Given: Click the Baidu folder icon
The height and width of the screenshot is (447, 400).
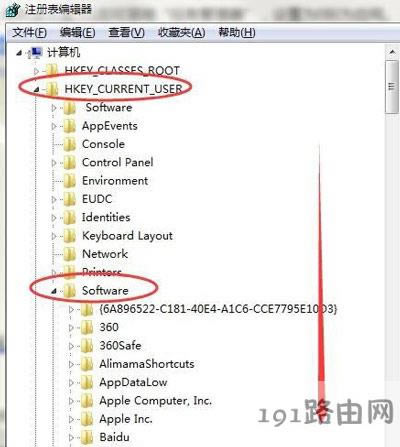Looking at the screenshot, I should coord(87,437).
